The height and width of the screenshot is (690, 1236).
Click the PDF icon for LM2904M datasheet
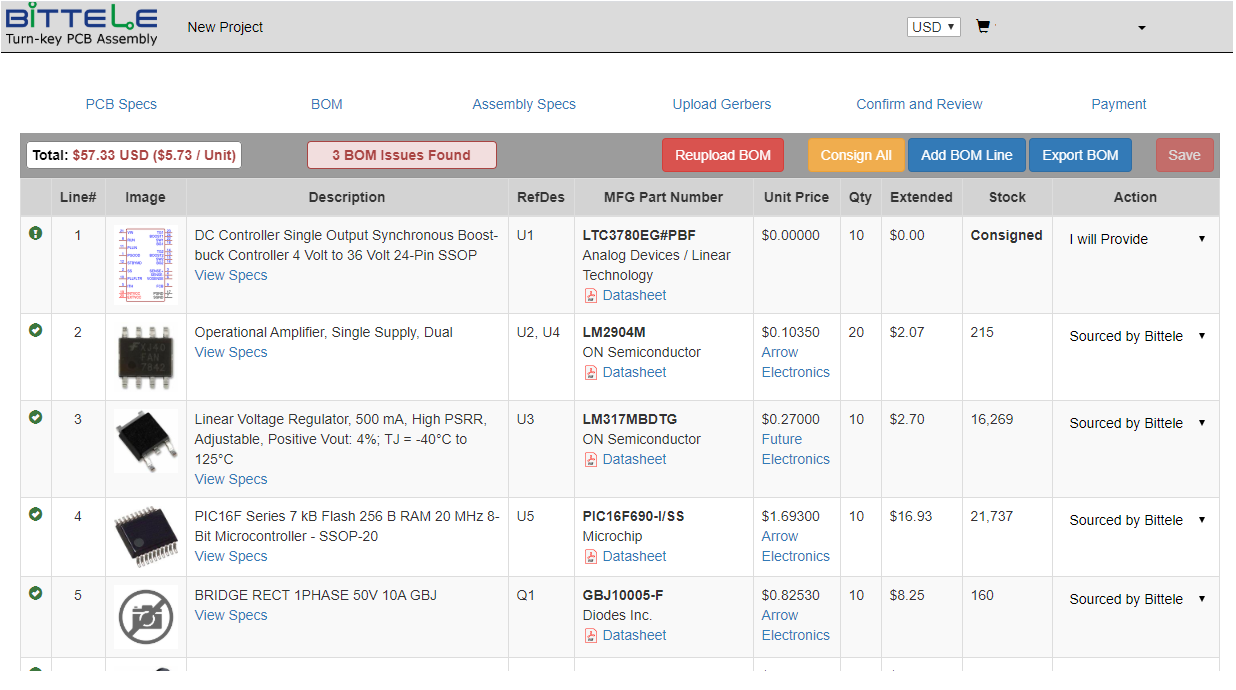coord(591,373)
